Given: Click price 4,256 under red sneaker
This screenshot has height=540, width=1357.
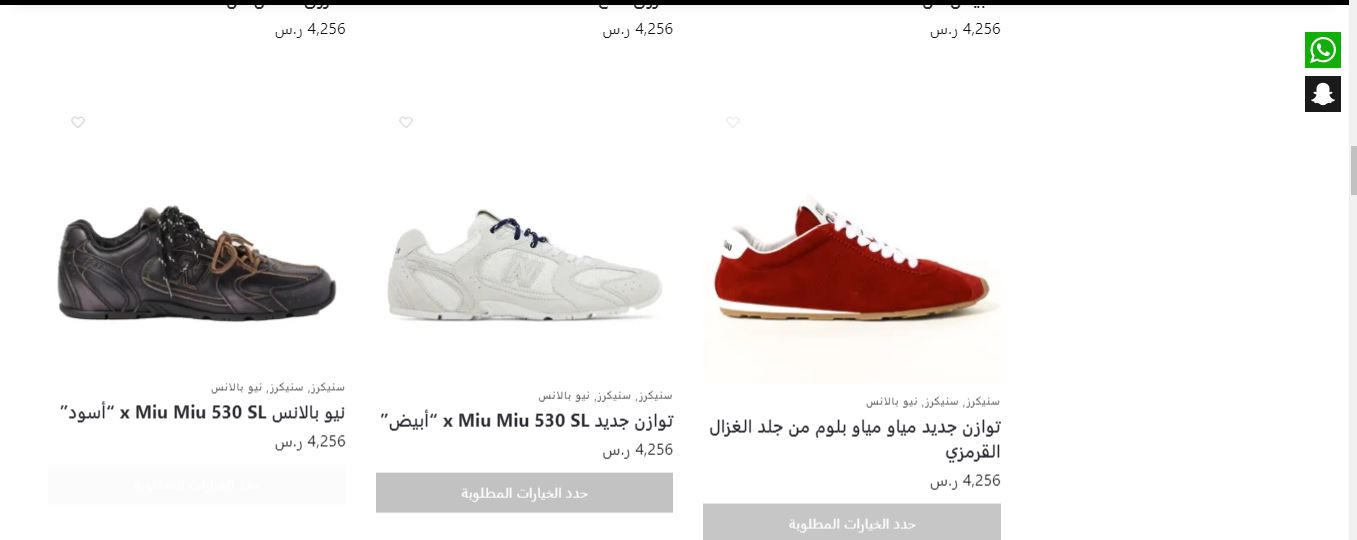Looking at the screenshot, I should pyautogui.click(x=965, y=481).
